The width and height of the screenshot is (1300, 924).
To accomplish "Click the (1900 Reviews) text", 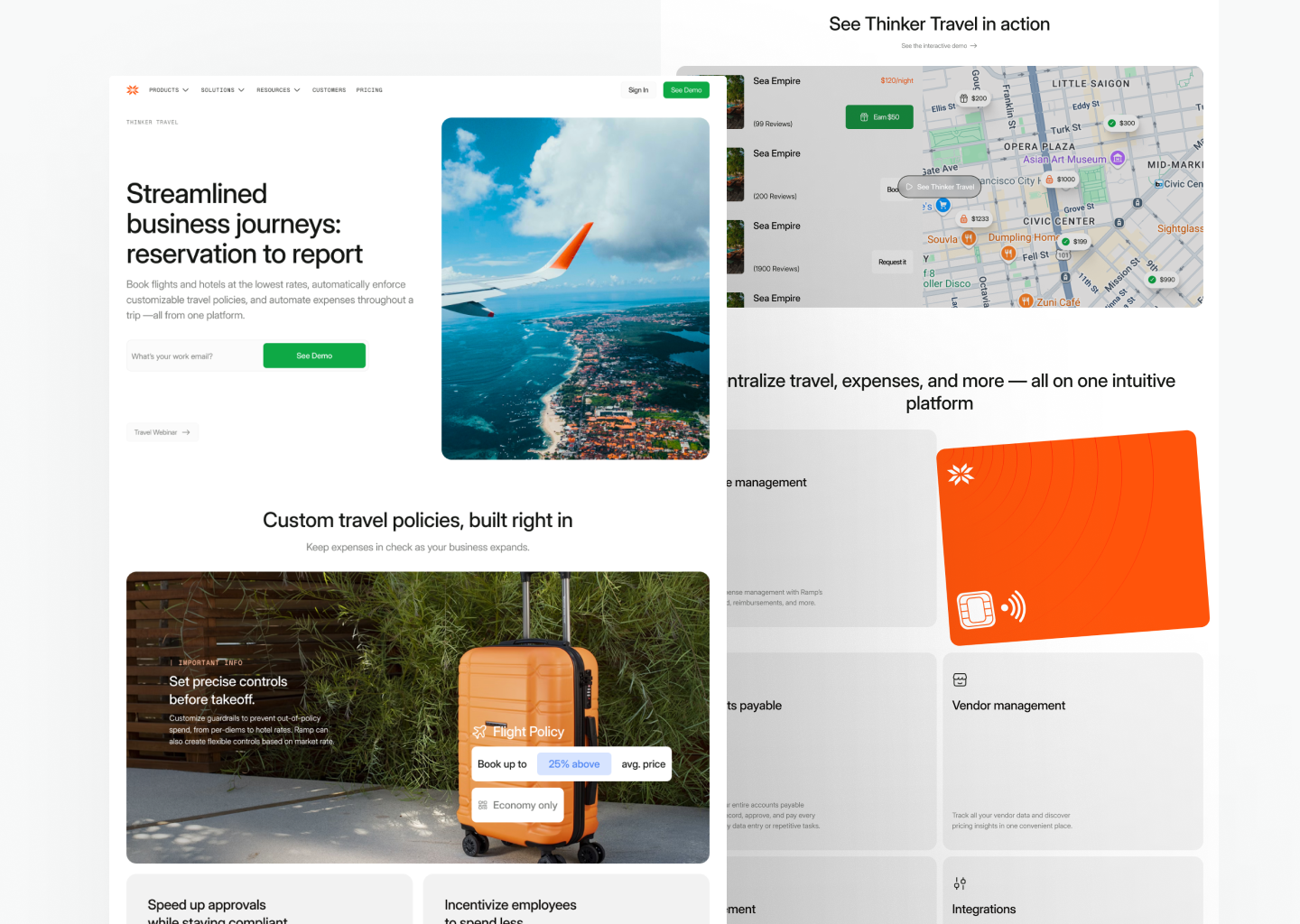I will (776, 269).
